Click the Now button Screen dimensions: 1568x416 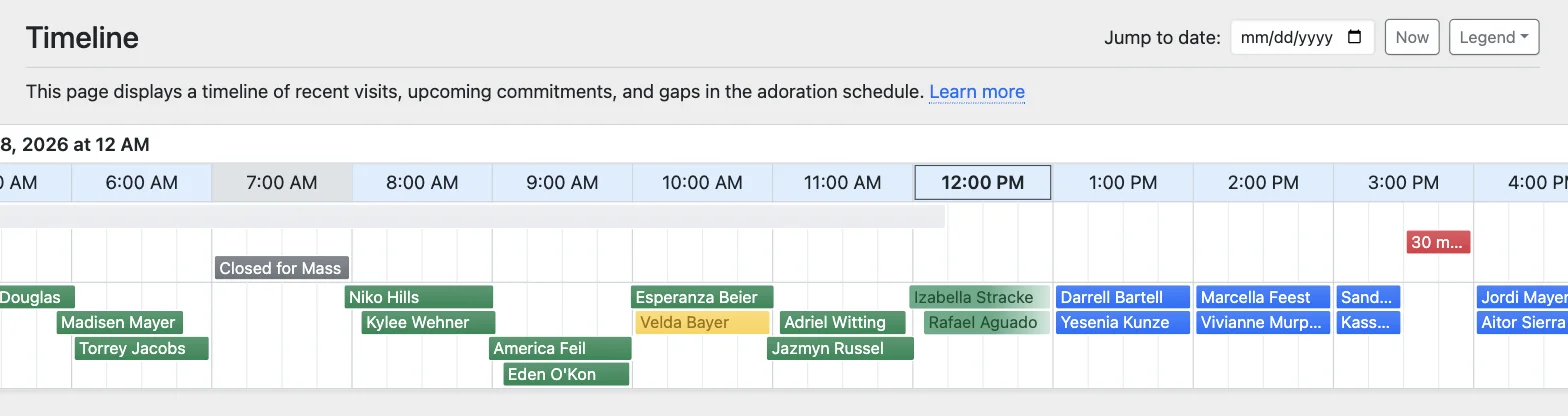pos(1412,37)
